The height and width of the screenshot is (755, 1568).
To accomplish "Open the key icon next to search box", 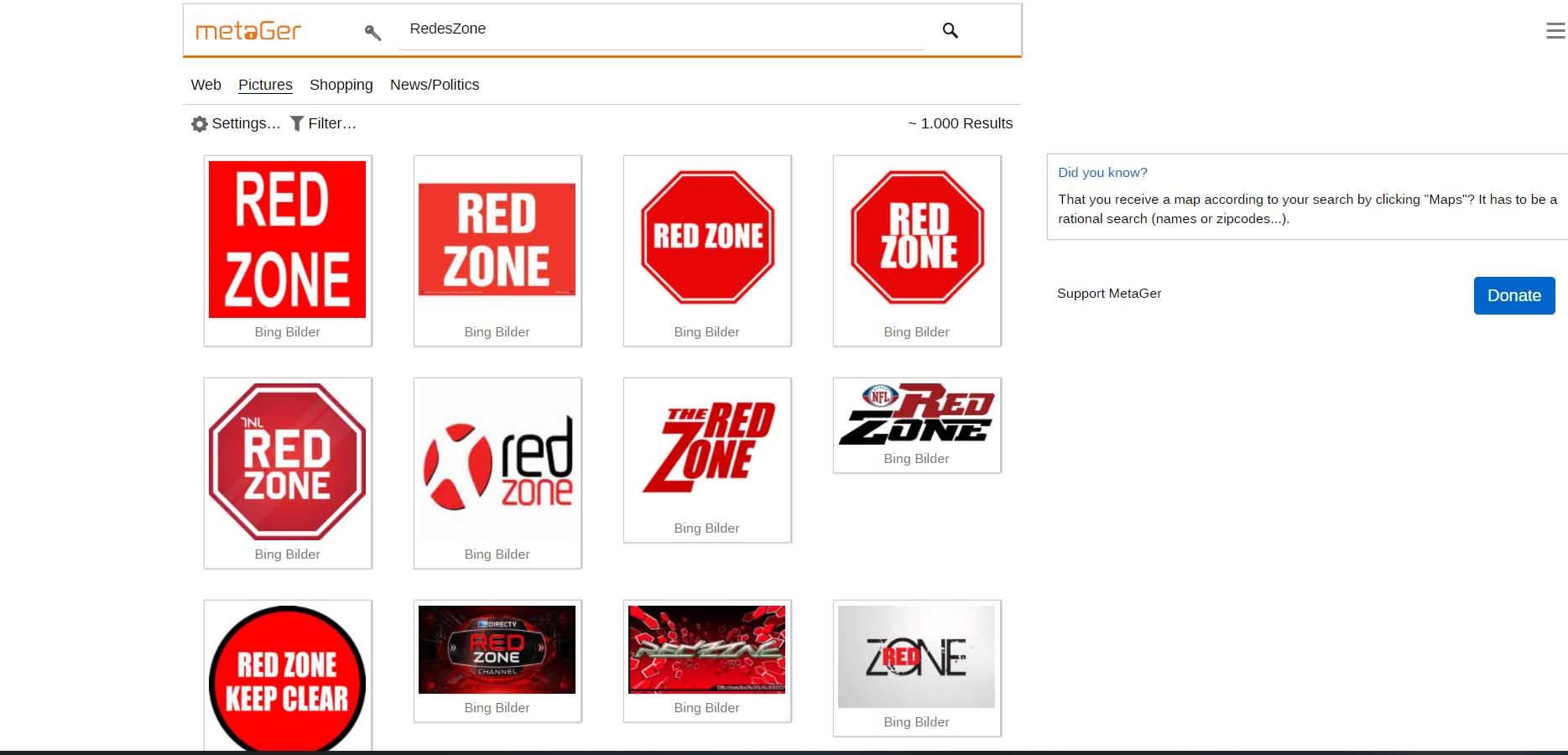I will [x=372, y=33].
